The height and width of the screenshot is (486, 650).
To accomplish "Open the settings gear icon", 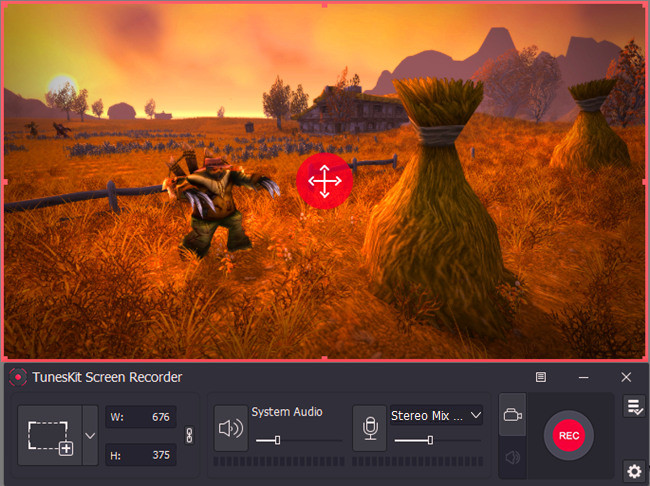I will [x=634, y=471].
